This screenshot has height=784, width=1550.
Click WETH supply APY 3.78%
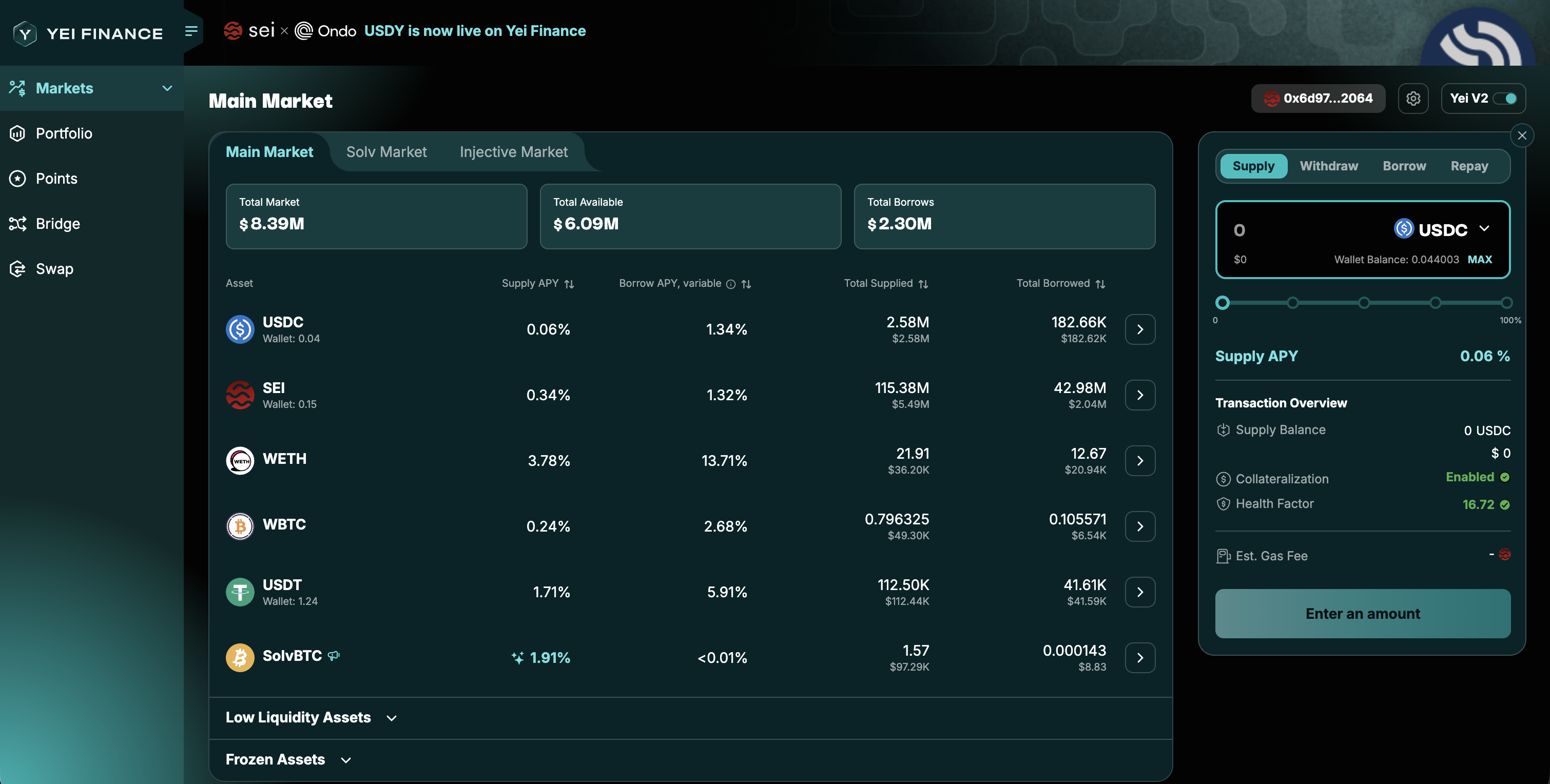[x=549, y=461]
